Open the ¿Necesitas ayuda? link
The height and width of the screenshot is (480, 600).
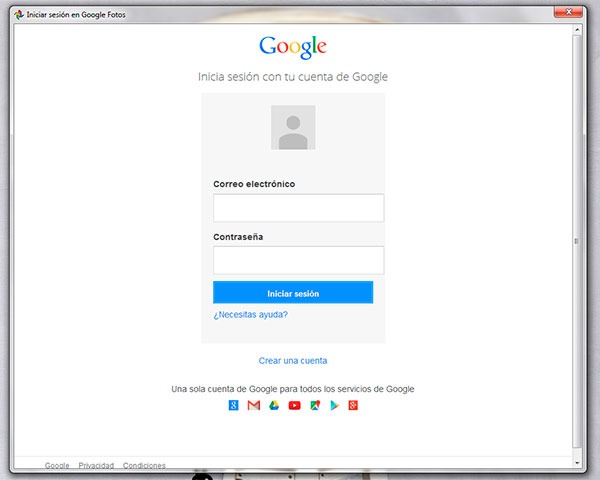coord(251,314)
